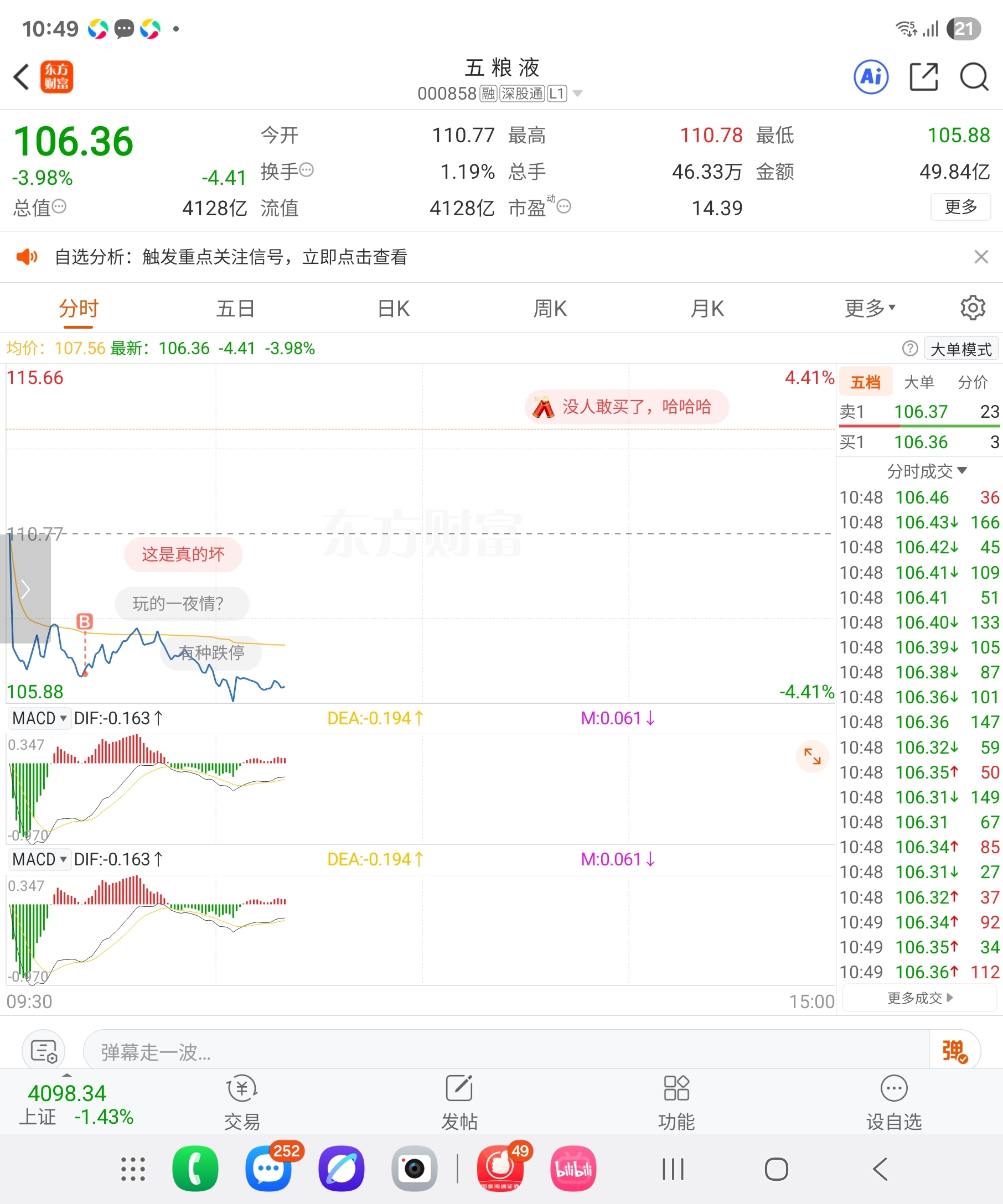
Task: Select the 大单 tab
Action: (x=919, y=382)
